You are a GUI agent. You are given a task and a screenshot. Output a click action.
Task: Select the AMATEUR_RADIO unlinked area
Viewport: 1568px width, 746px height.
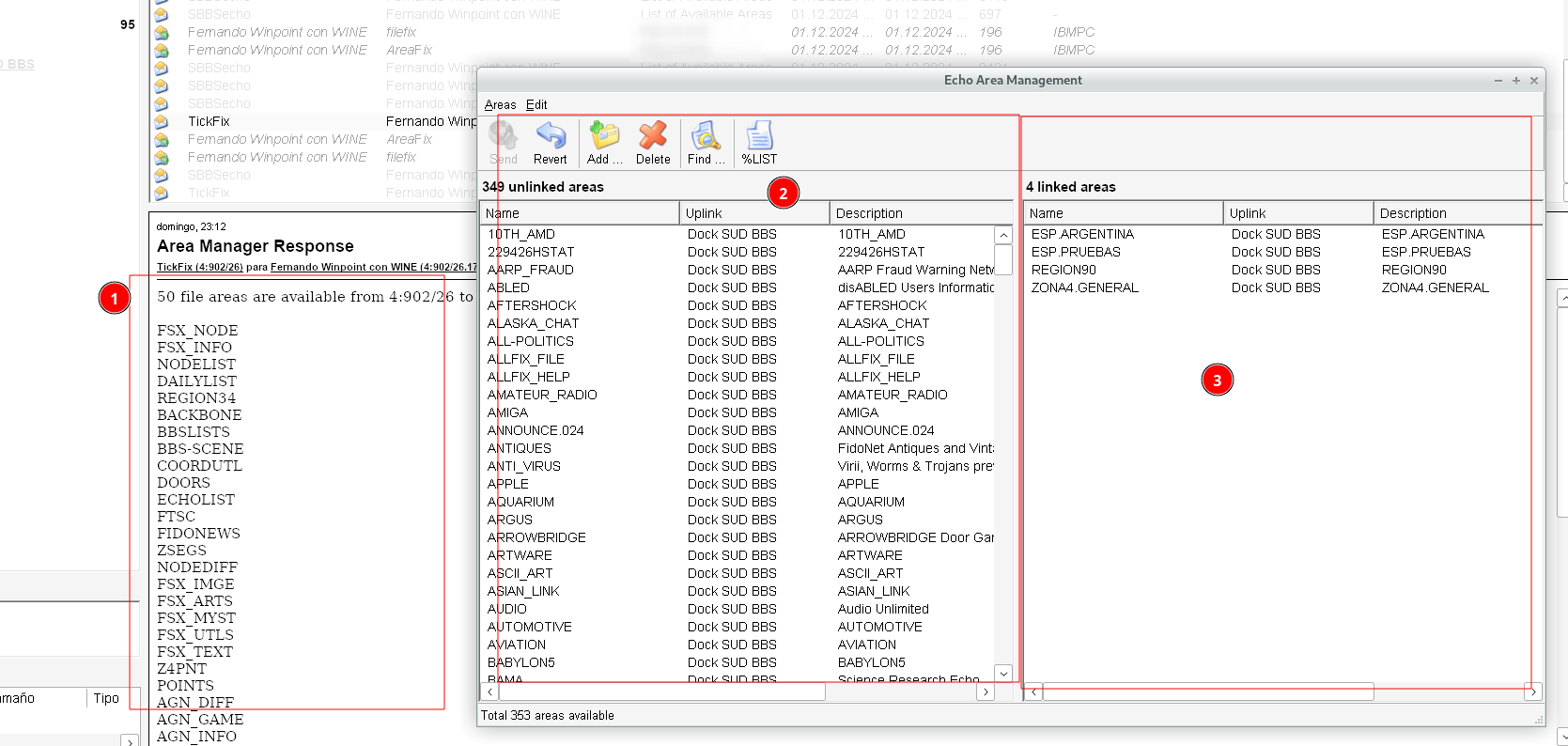[x=542, y=395]
